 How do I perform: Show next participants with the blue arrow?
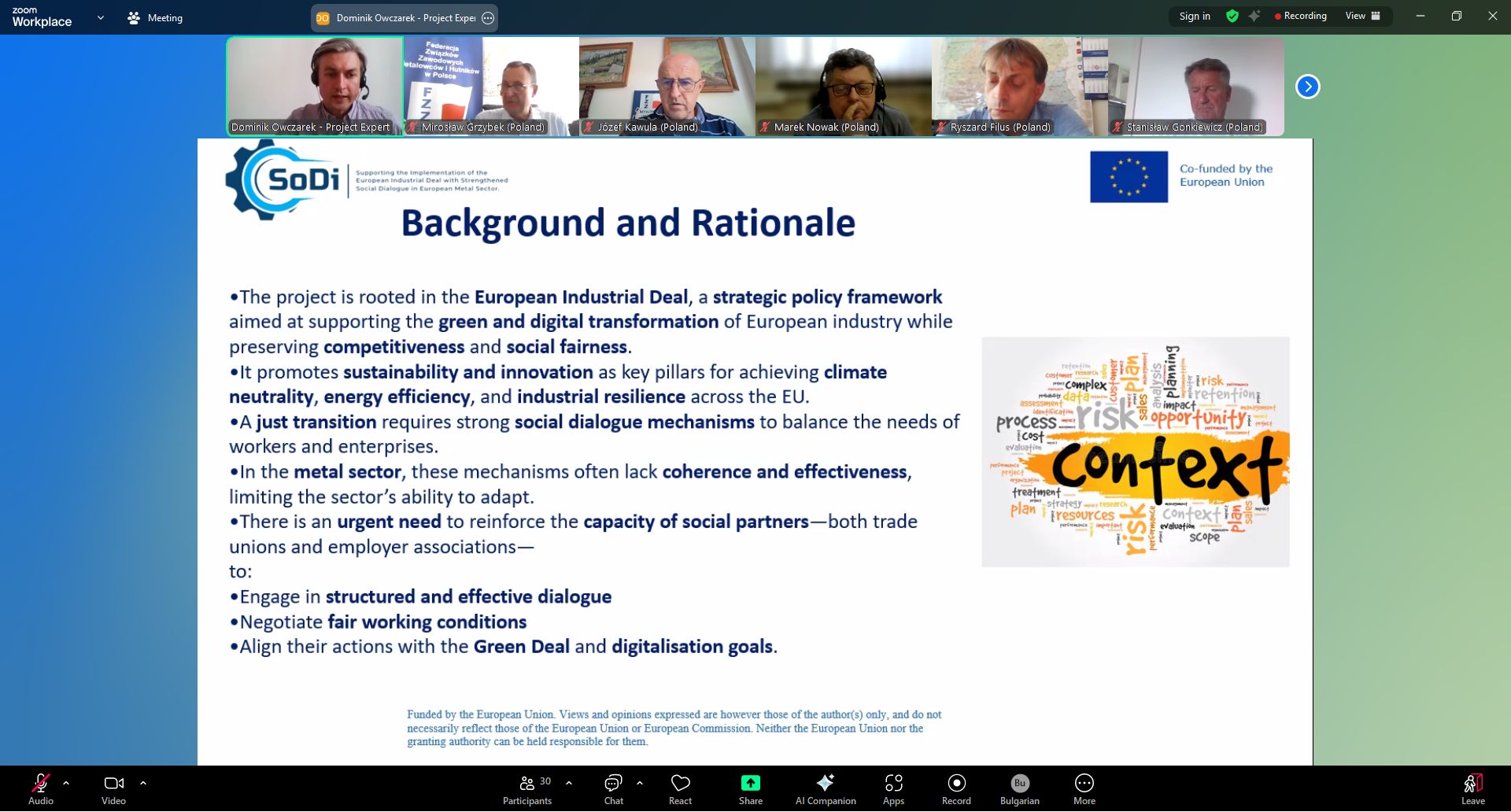pos(1307,87)
